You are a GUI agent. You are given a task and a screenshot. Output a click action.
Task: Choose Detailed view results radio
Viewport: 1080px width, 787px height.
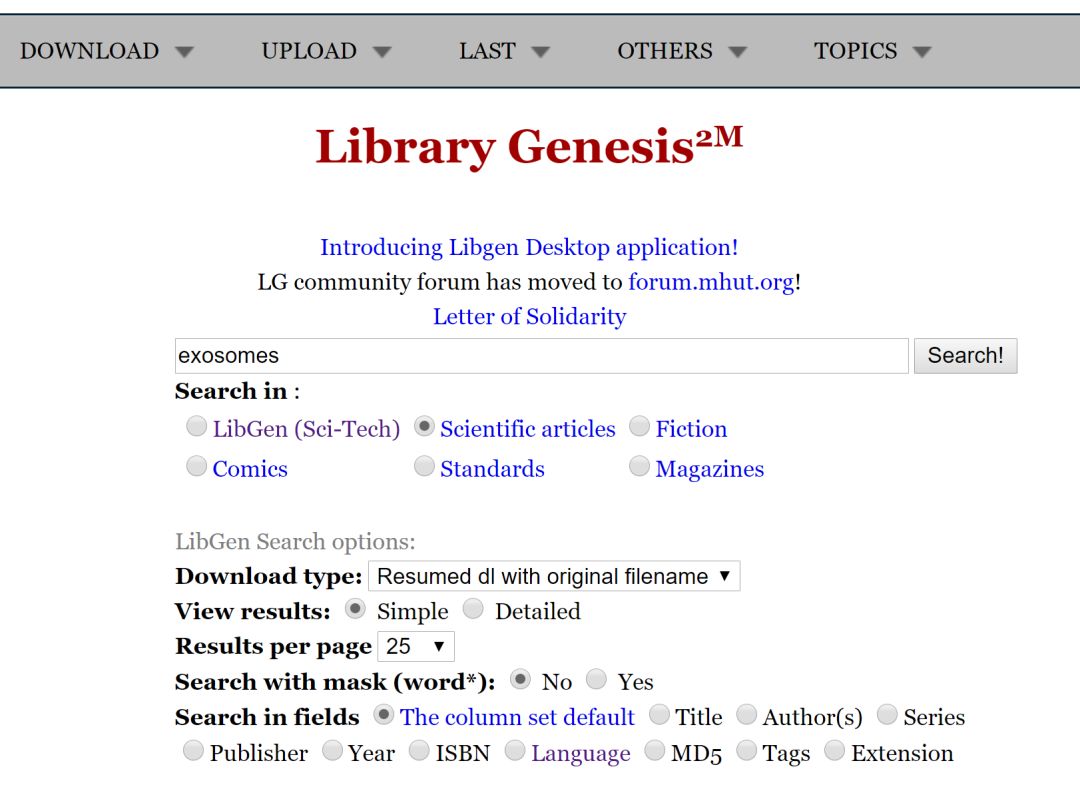[473, 609]
